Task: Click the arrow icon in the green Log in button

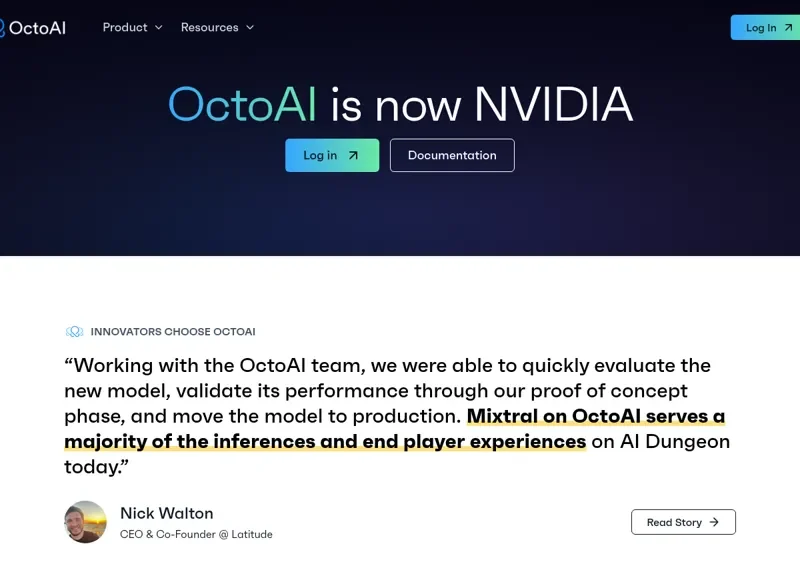Action: coord(354,156)
